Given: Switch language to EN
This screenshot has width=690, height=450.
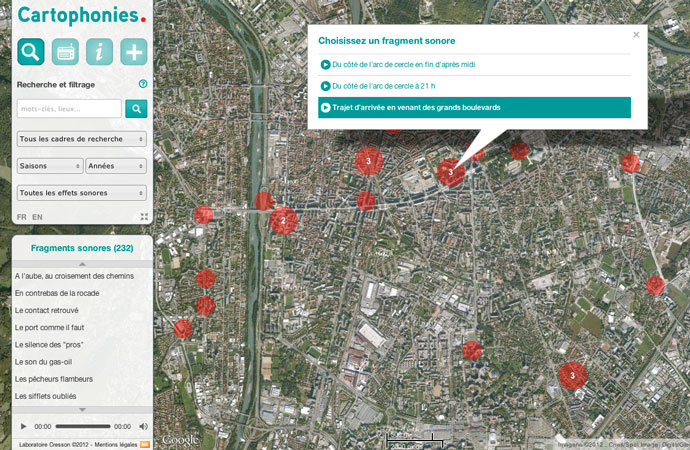Looking at the screenshot, I should [38, 217].
